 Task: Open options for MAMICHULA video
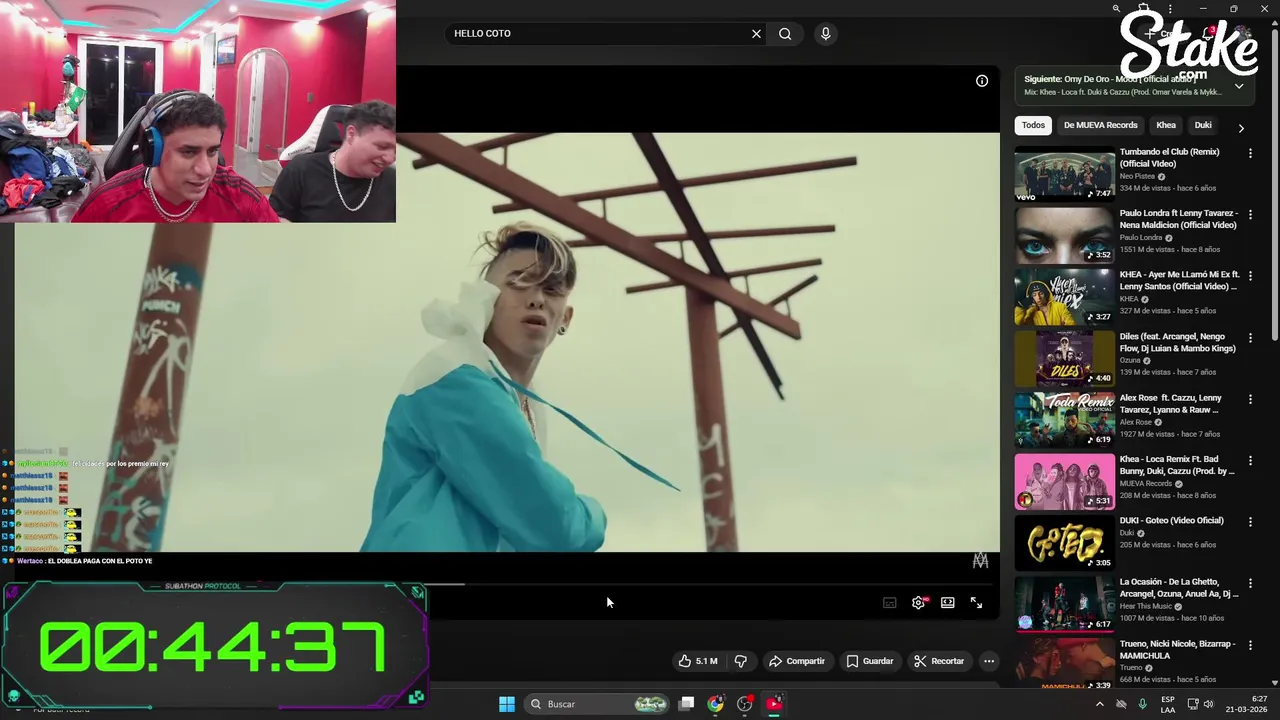[x=1250, y=645]
